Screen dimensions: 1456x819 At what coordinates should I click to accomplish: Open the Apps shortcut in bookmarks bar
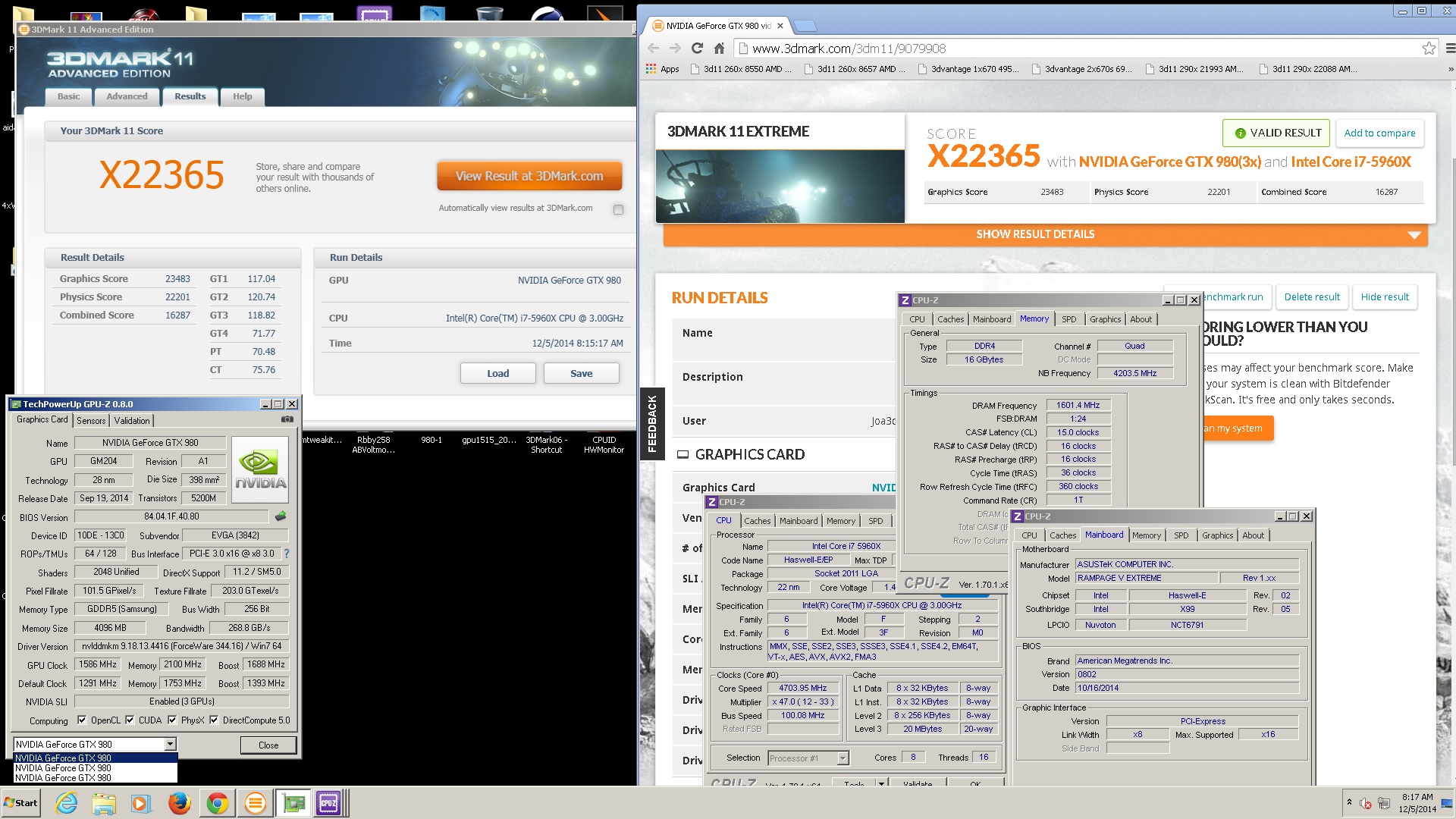pyautogui.click(x=663, y=69)
